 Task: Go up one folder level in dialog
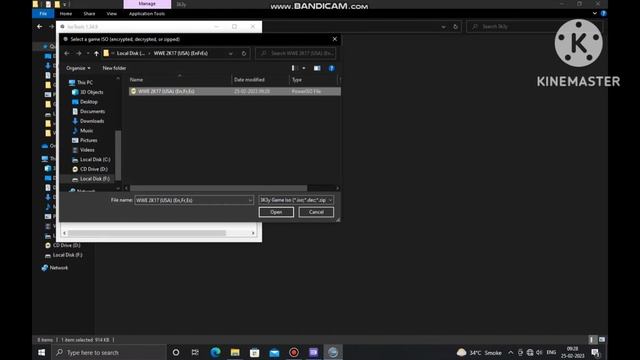[x=96, y=53]
